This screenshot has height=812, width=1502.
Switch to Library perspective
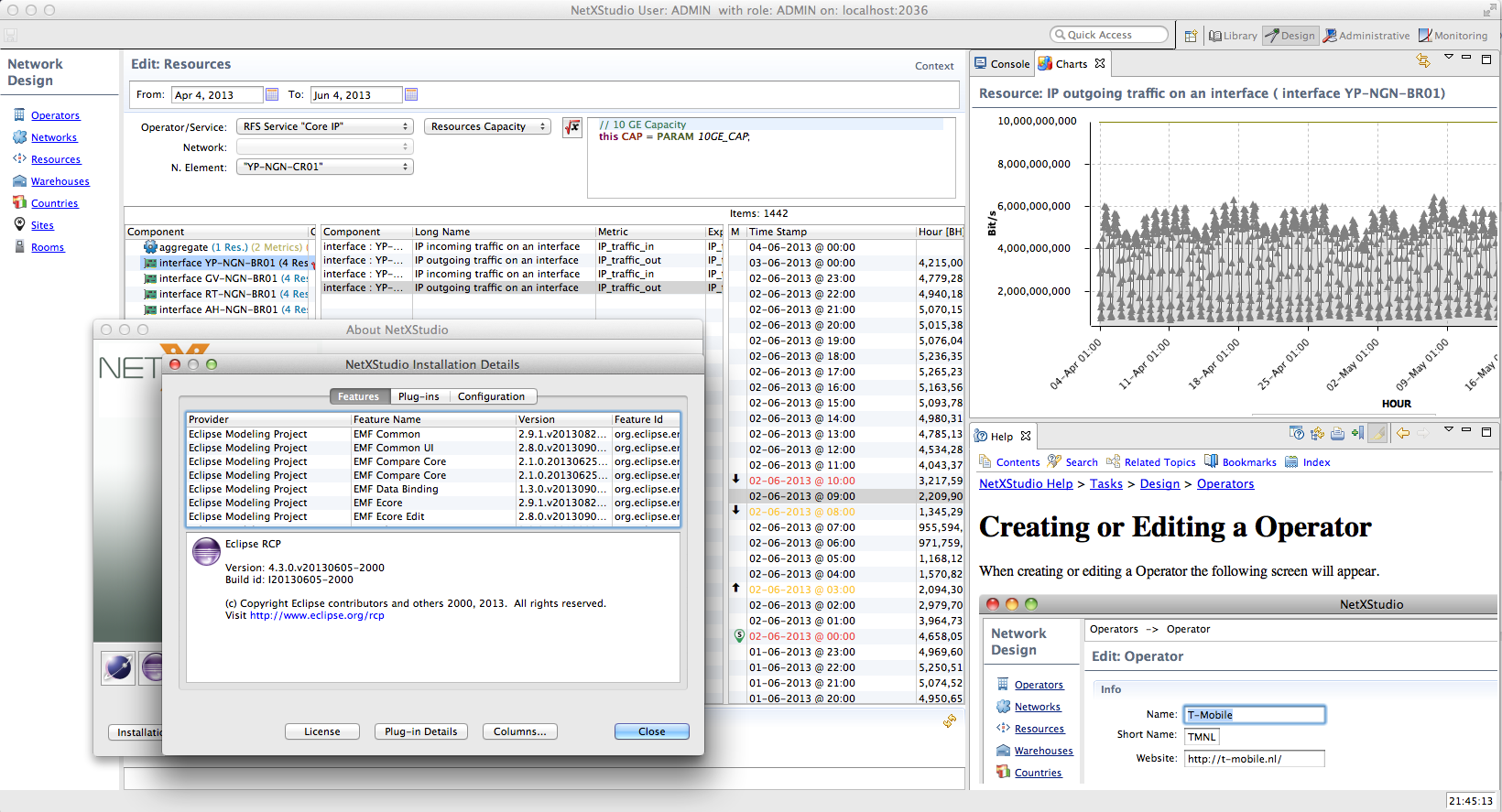point(1233,36)
